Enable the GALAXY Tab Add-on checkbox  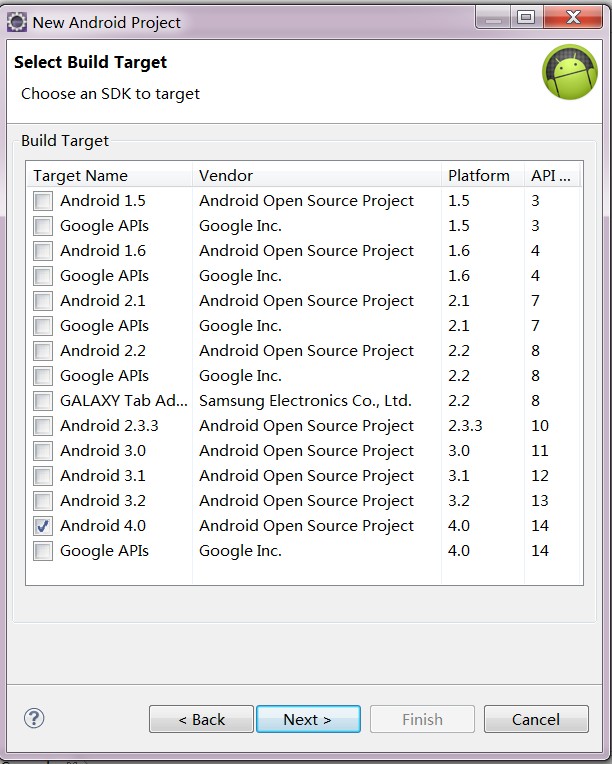tap(43, 401)
